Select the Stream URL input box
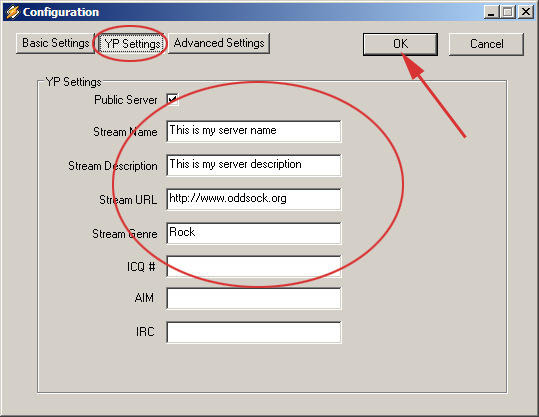The width and height of the screenshot is (539, 417). 254,199
